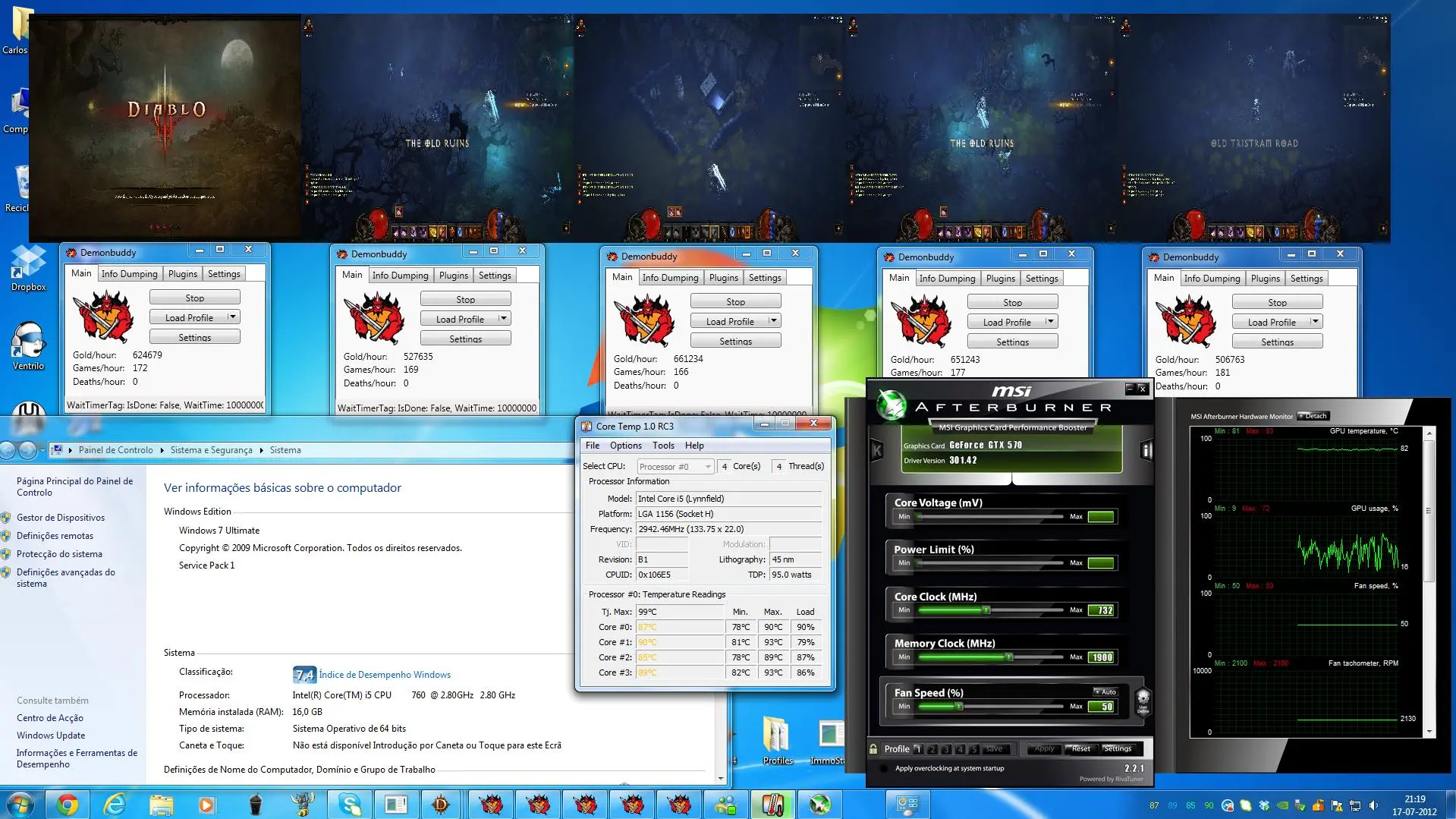This screenshot has width=1456, height=819.
Task: Click the Kombustor K button in Afterburner
Action: (x=877, y=451)
